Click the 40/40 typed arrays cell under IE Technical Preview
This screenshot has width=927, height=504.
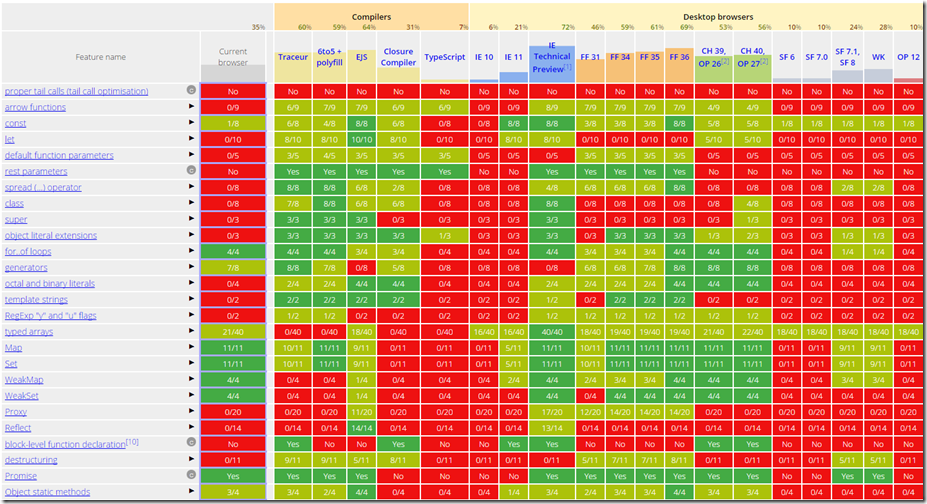[x=552, y=331]
